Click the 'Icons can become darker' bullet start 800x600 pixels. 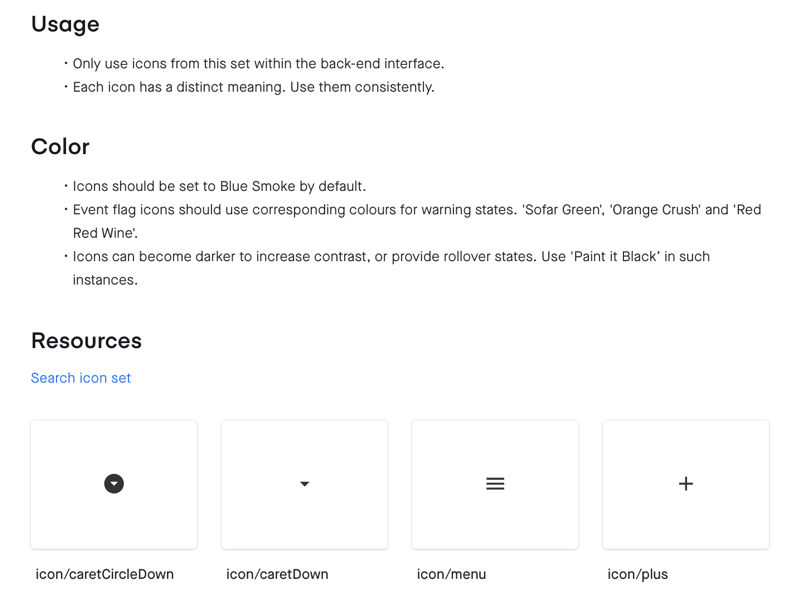155,256
